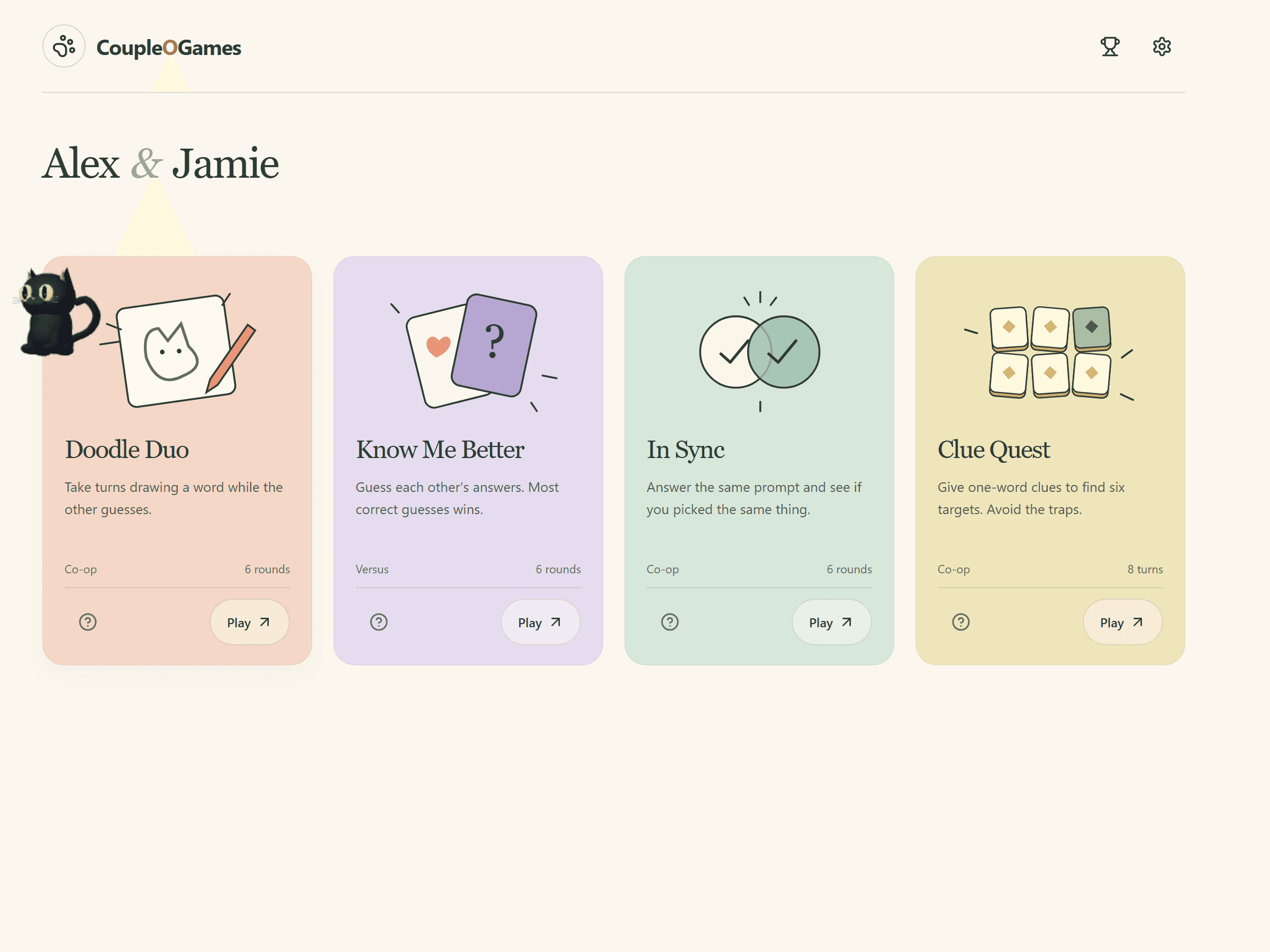Click the black cat mascot
The image size is (1270, 952).
[56, 313]
